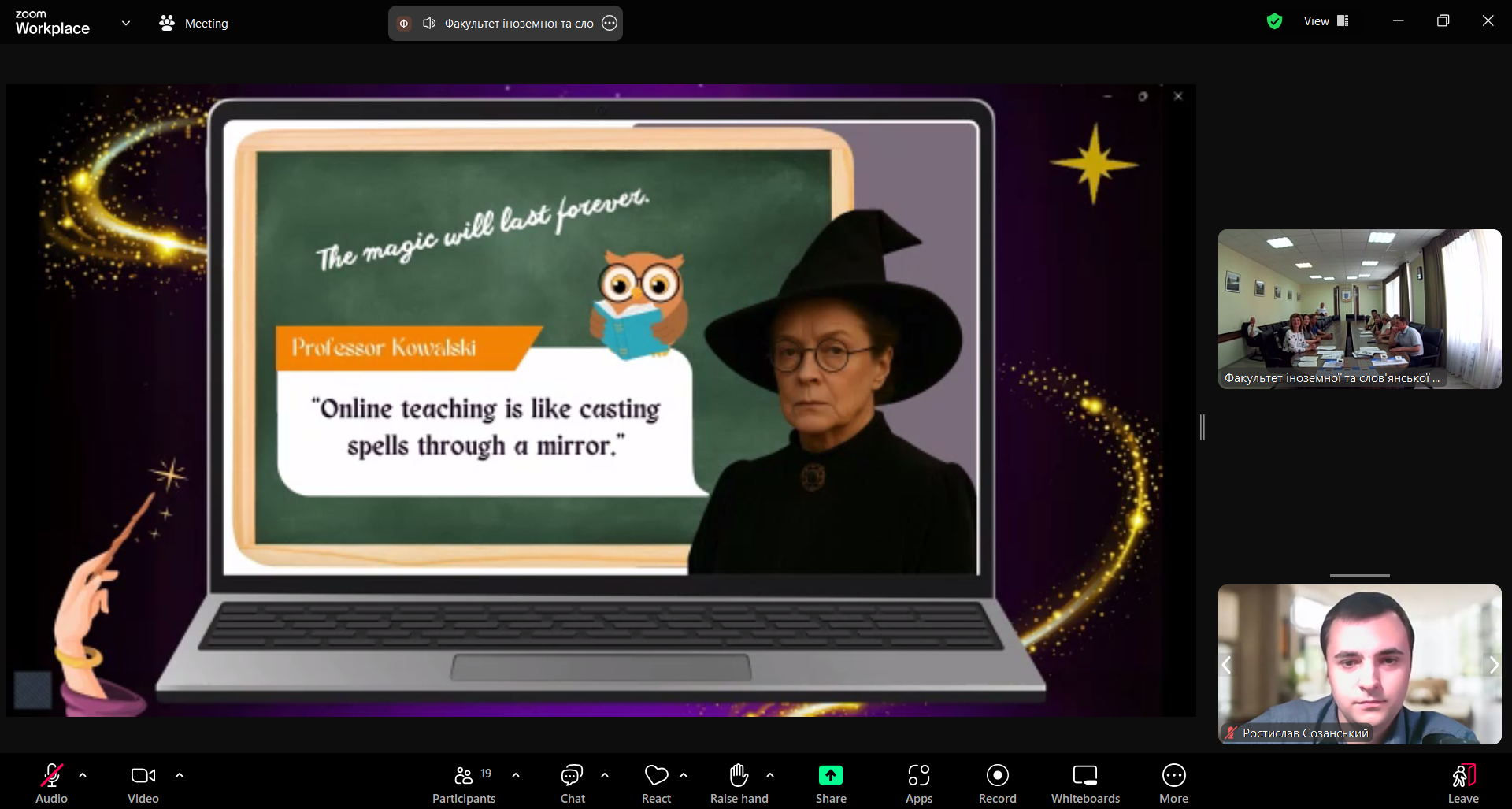1512x809 pixels.
Task: Click the horizontal handle above bottom thumbnail
Action: pyautogui.click(x=1360, y=576)
